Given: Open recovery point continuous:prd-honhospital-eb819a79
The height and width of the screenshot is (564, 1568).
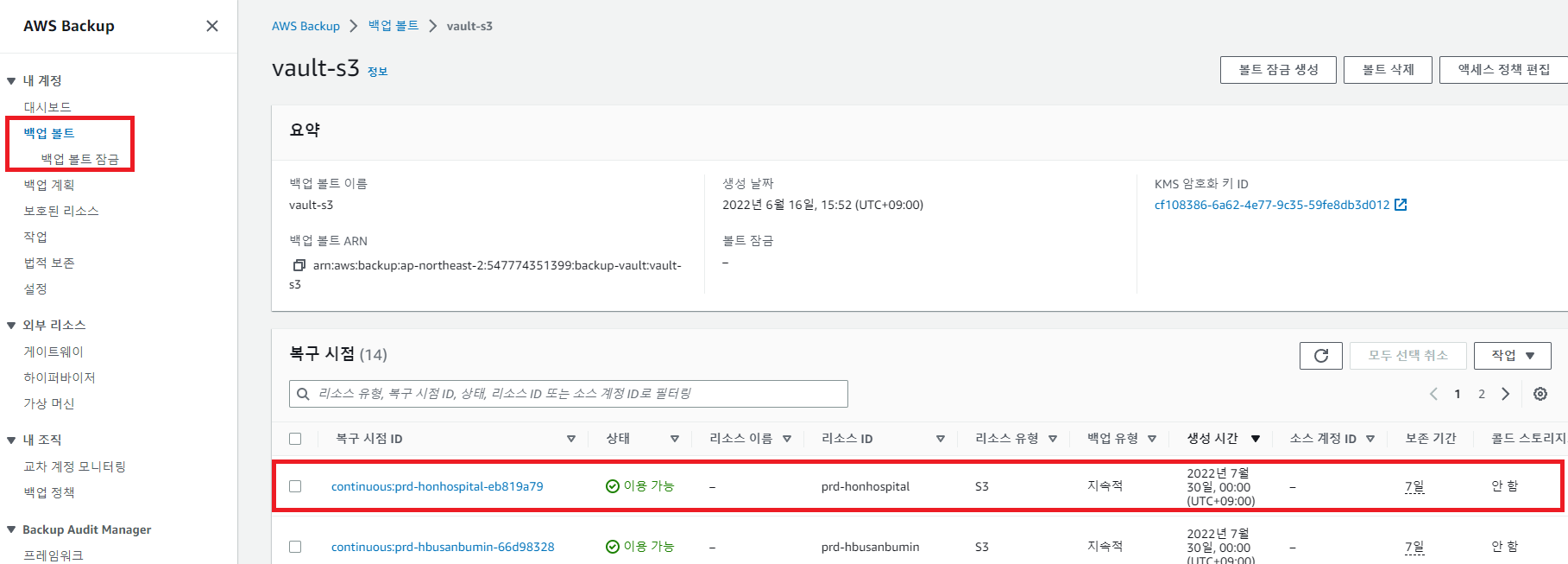Looking at the screenshot, I should click(438, 486).
